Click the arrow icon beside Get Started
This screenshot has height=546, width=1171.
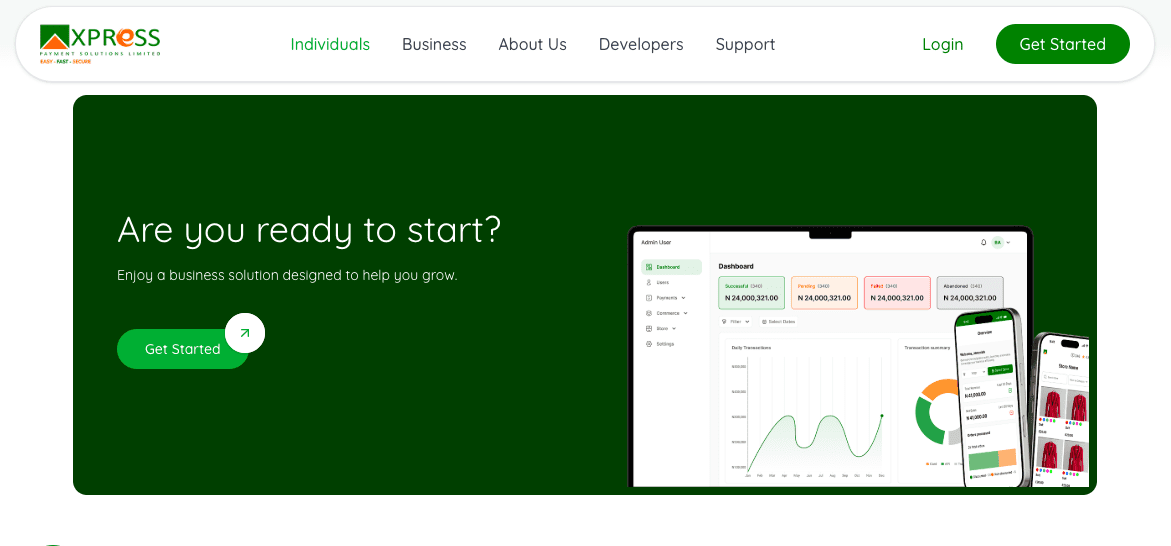click(x=245, y=333)
